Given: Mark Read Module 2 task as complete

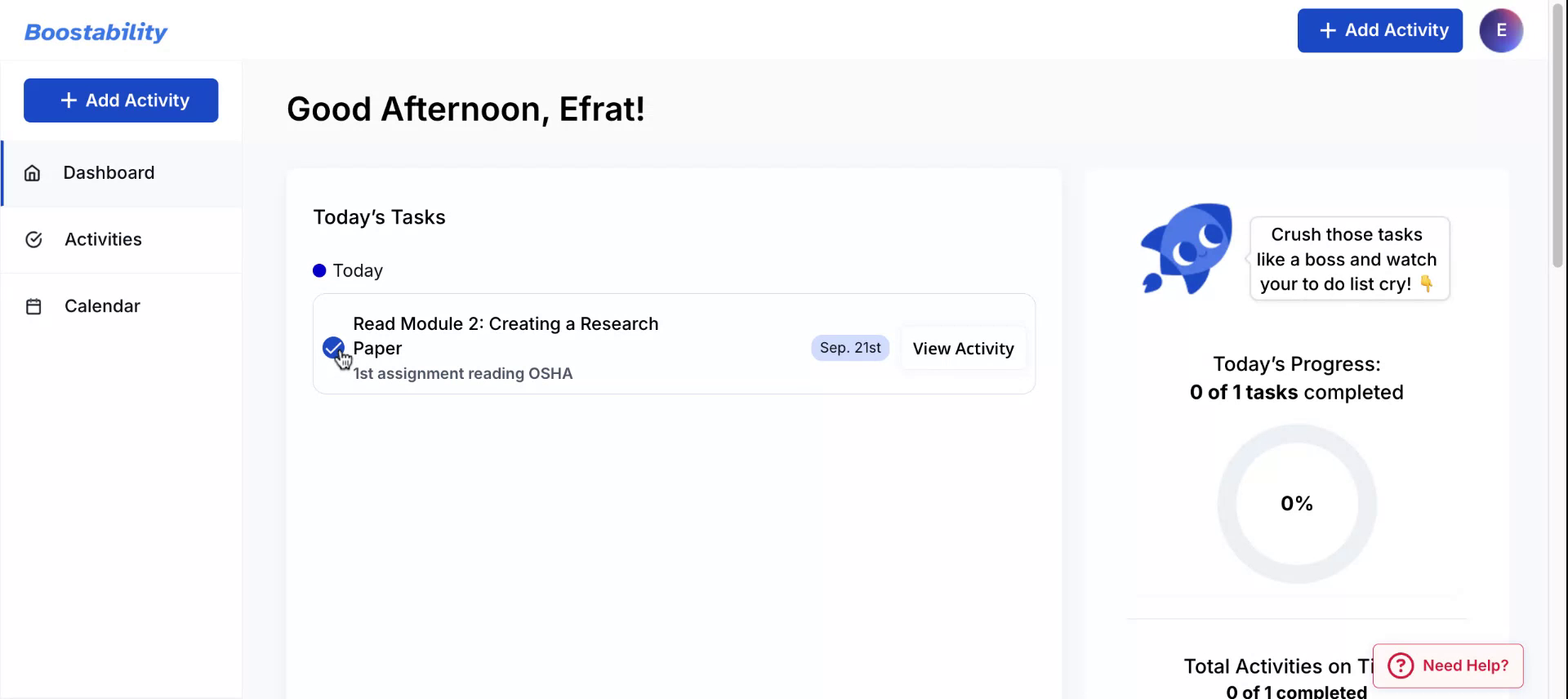Looking at the screenshot, I should (x=332, y=348).
